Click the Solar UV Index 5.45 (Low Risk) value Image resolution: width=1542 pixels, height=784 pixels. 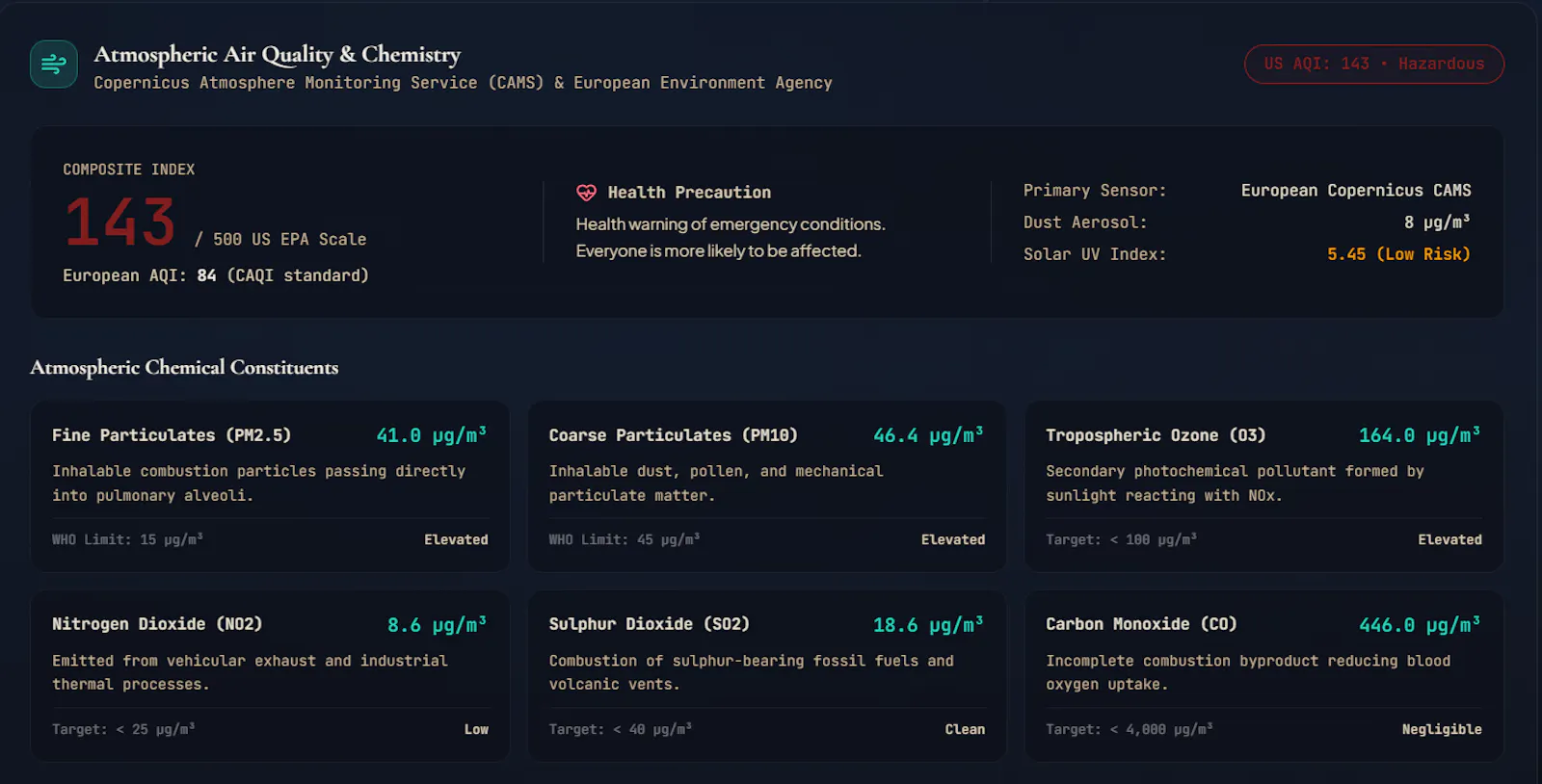pyautogui.click(x=1398, y=254)
